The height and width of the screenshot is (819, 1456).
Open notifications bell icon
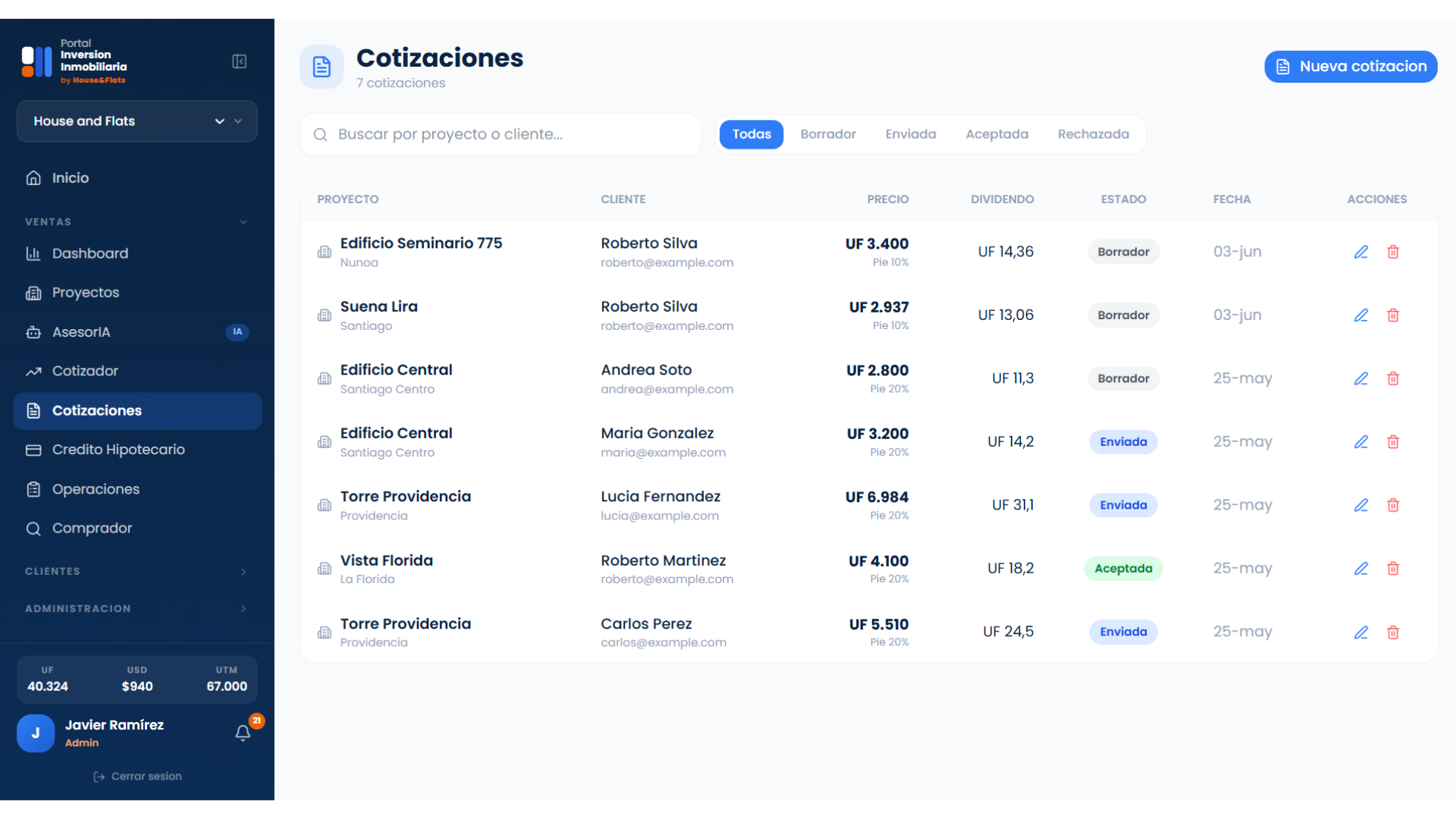pos(243,733)
